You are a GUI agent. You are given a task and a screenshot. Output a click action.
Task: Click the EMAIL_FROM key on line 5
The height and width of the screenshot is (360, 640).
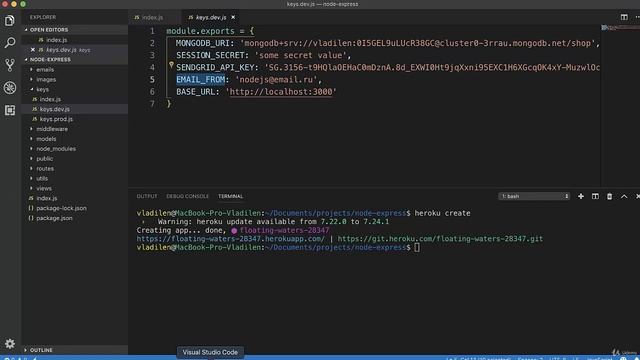coord(200,80)
